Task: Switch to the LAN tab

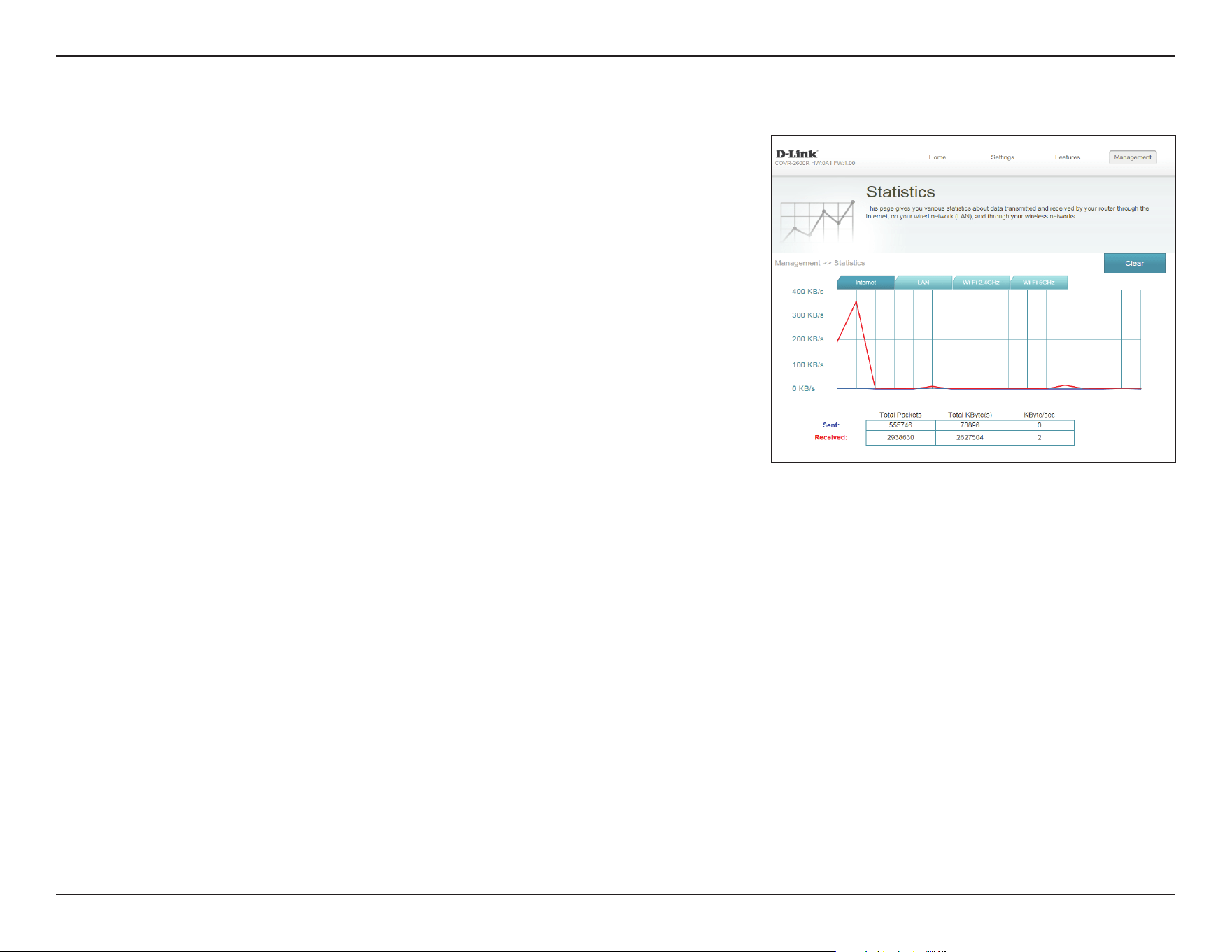Action: 923,283
